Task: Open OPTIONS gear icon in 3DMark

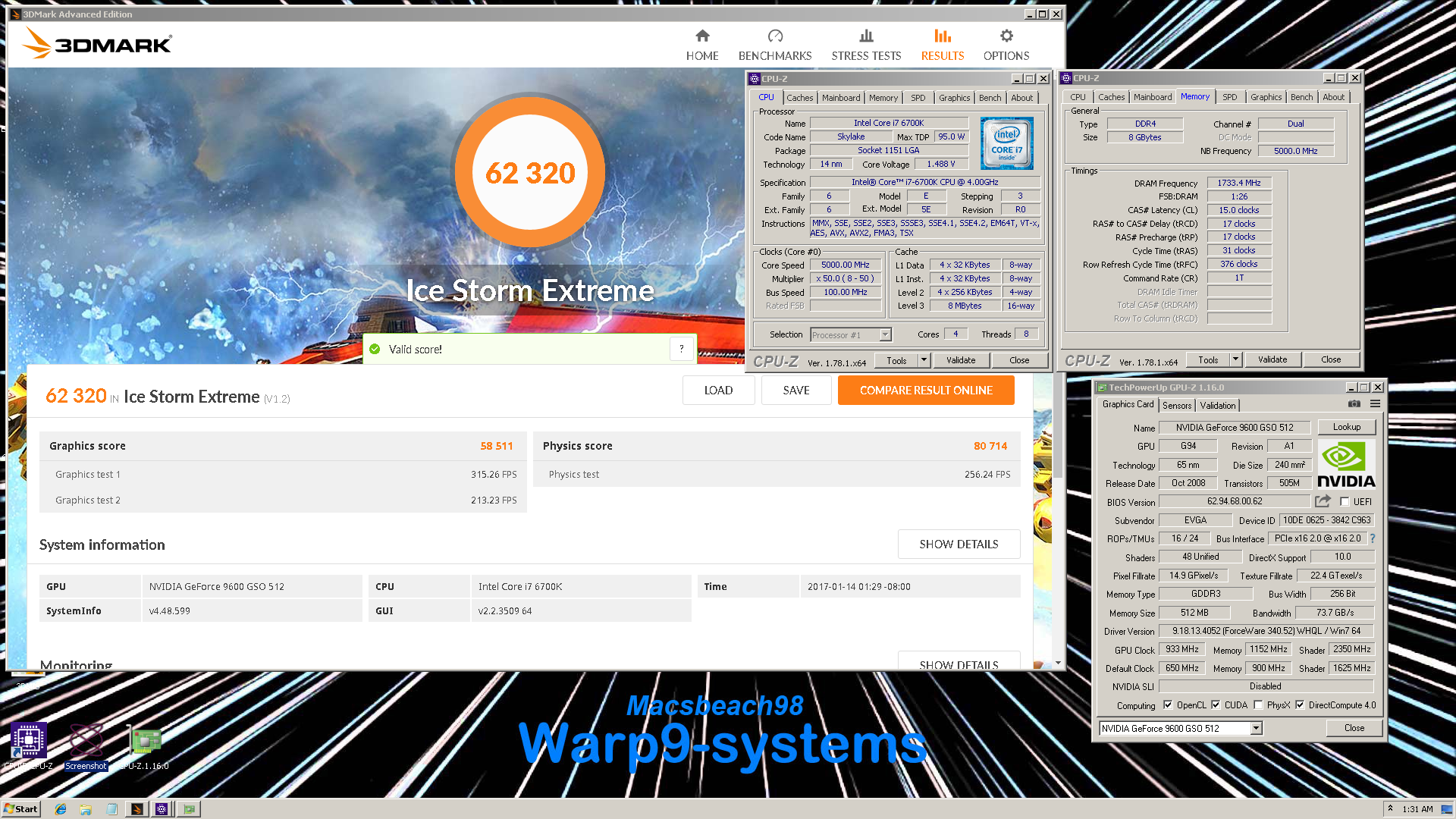Action: (x=1006, y=36)
